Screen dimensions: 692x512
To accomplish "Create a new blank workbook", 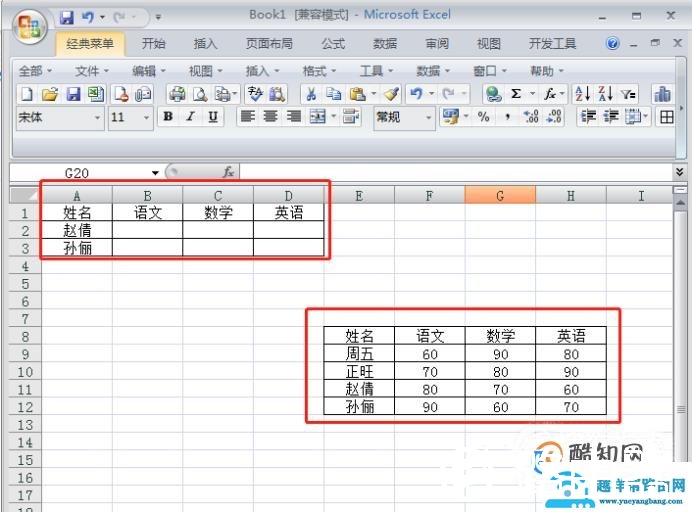I will pyautogui.click(x=27, y=94).
